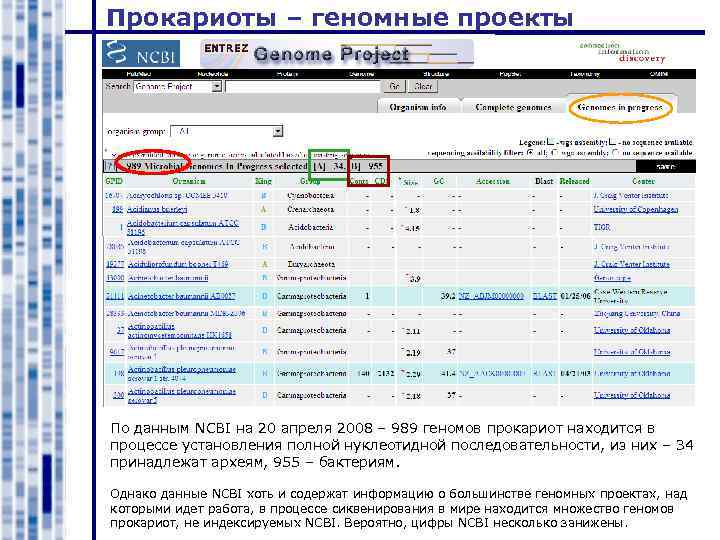Click the Clear button
Image resolution: width=720 pixels, height=540 pixels.
[x=423, y=86]
